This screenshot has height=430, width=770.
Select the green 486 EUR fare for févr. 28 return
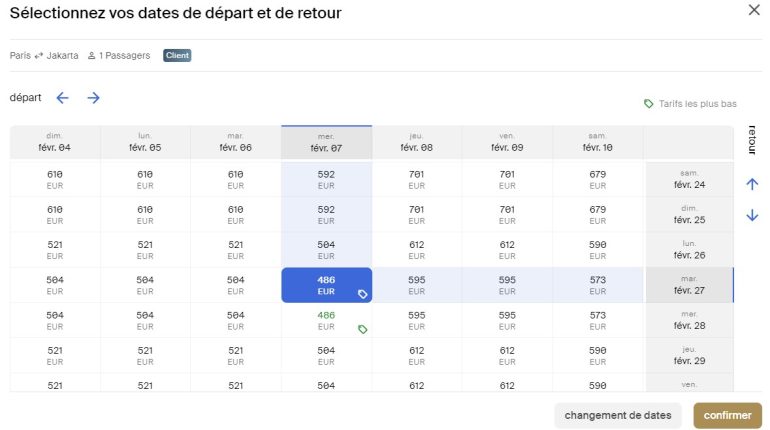[x=326, y=321]
